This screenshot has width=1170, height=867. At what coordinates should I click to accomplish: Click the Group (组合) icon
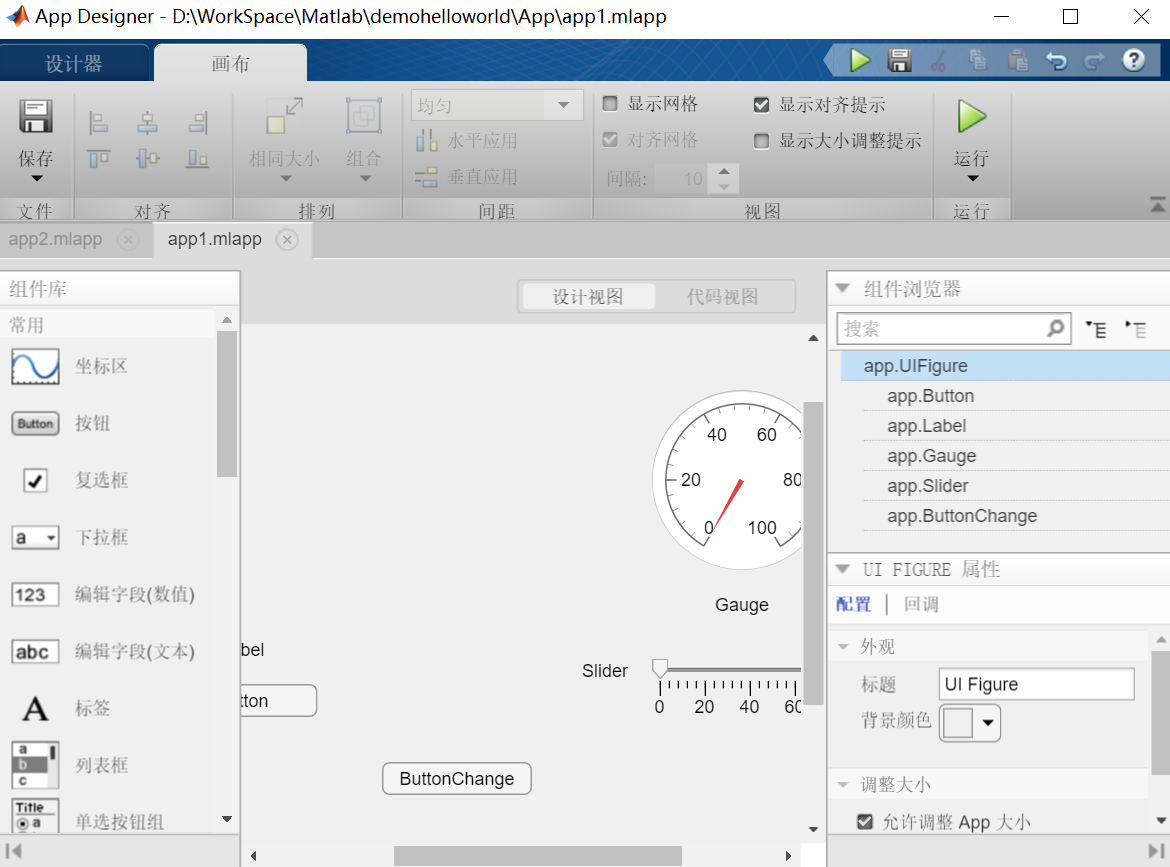(x=364, y=116)
